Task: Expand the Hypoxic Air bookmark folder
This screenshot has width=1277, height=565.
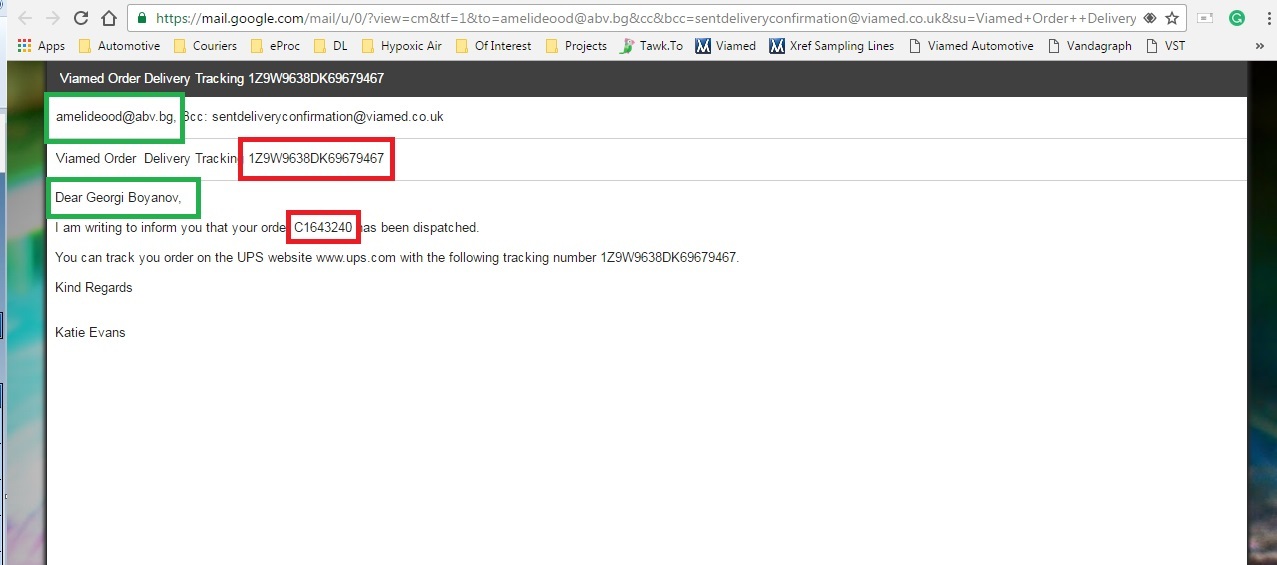Action: [x=403, y=46]
